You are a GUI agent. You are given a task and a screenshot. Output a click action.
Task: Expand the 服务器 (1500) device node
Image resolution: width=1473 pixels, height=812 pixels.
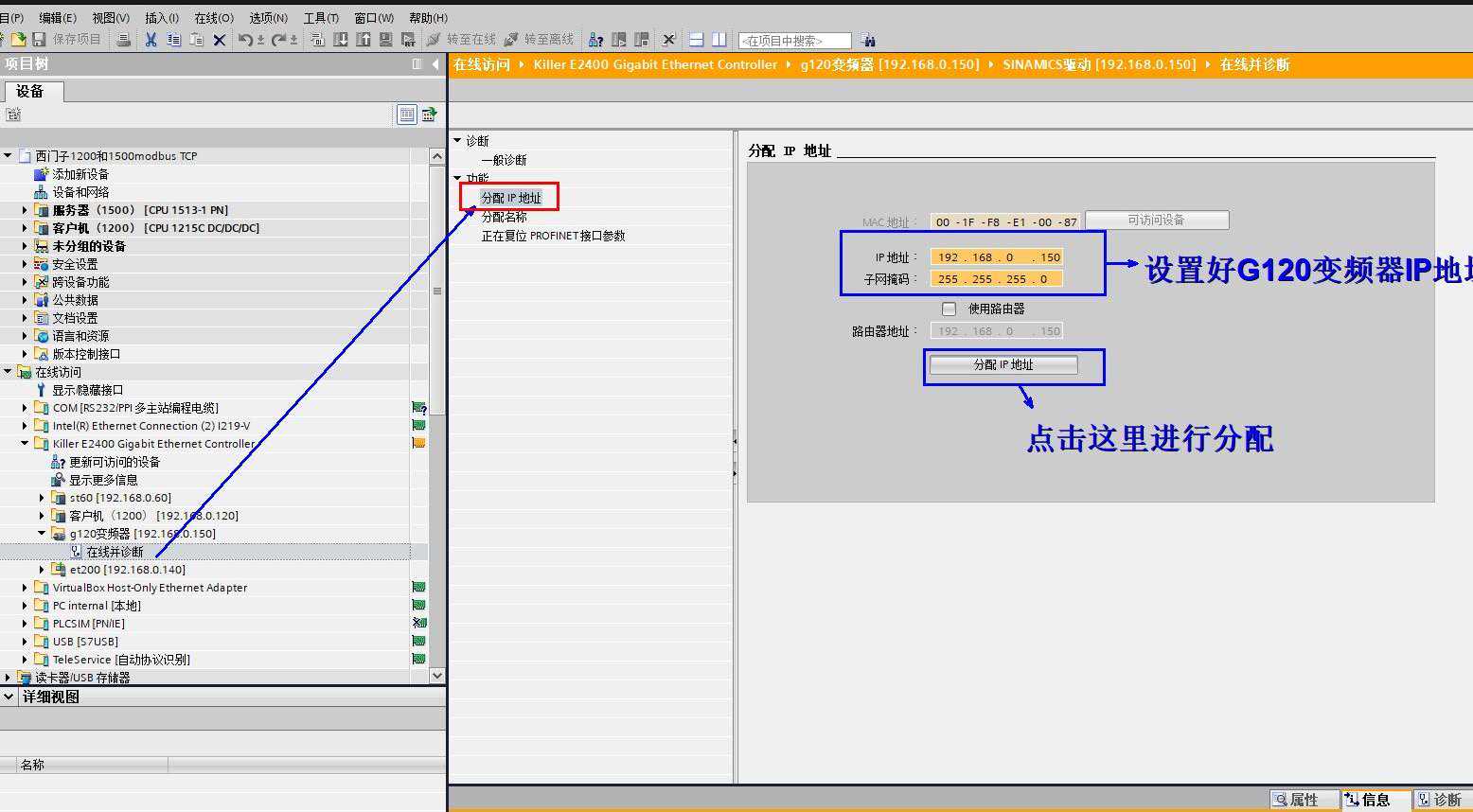click(x=25, y=210)
